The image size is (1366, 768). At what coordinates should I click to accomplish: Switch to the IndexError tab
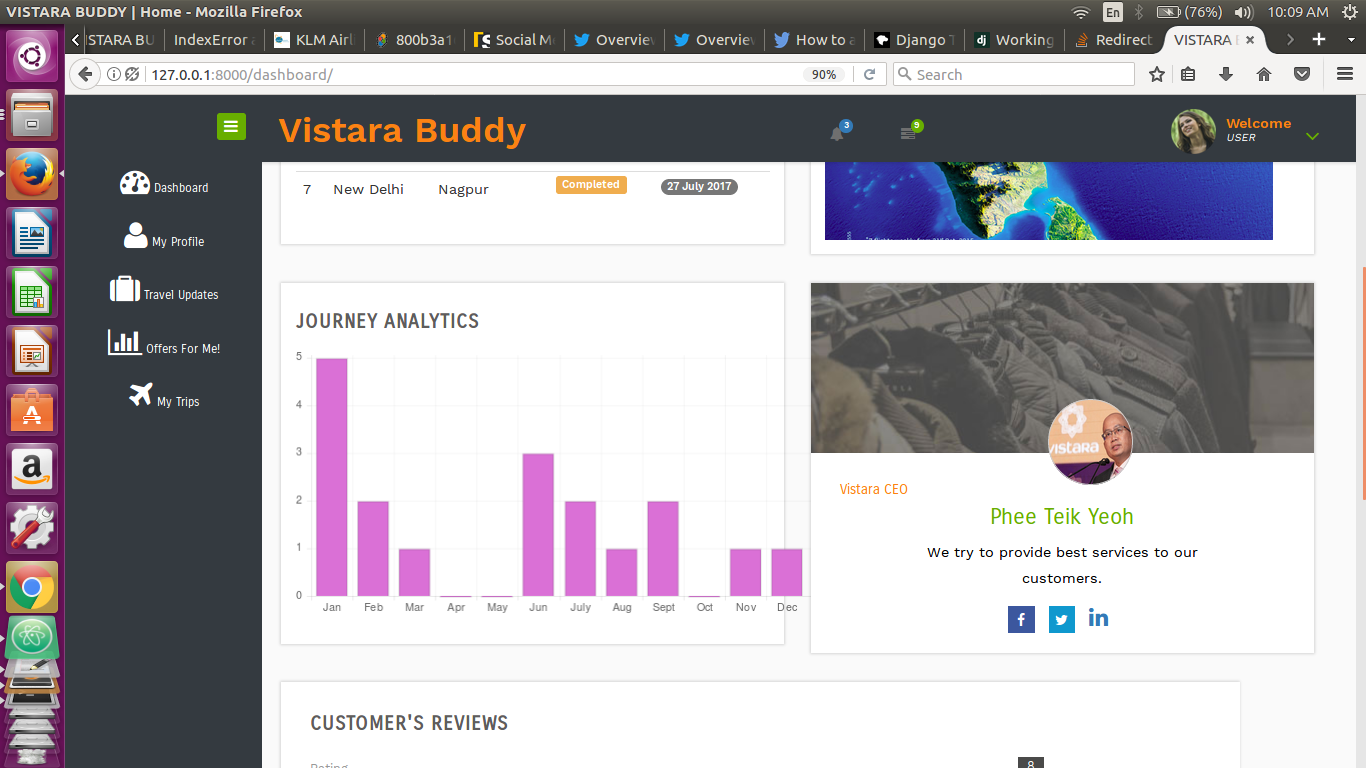pos(213,40)
